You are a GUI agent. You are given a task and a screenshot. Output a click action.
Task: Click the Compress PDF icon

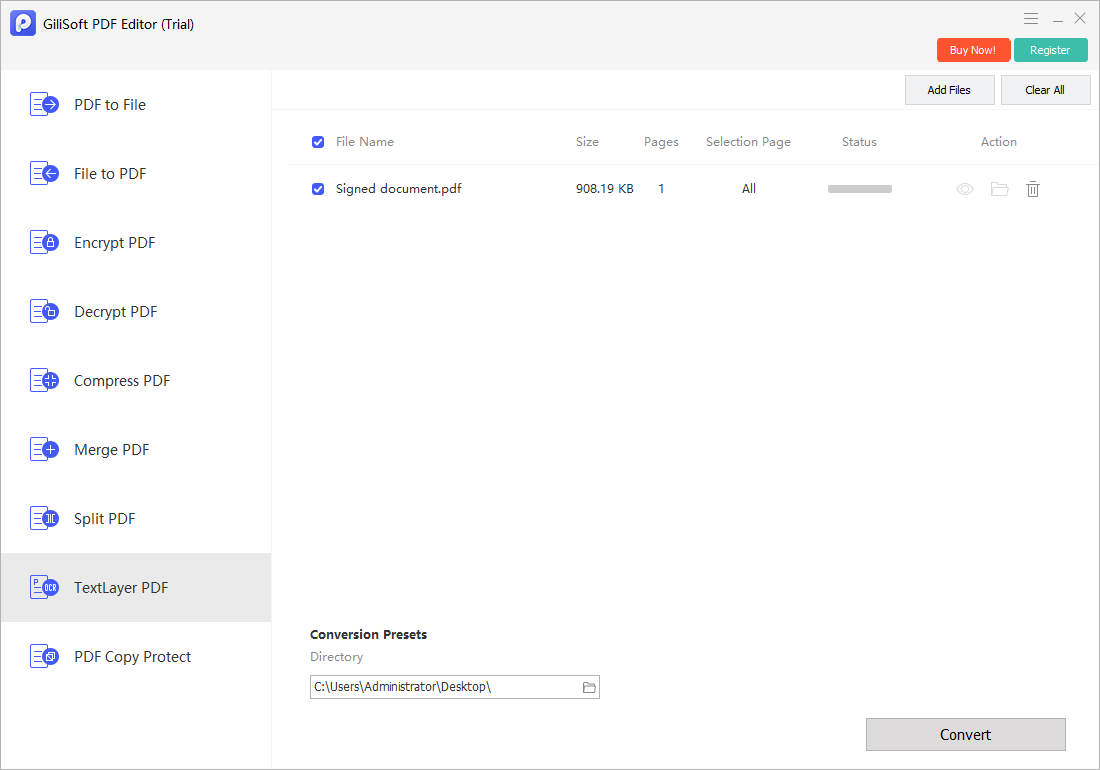(x=44, y=380)
